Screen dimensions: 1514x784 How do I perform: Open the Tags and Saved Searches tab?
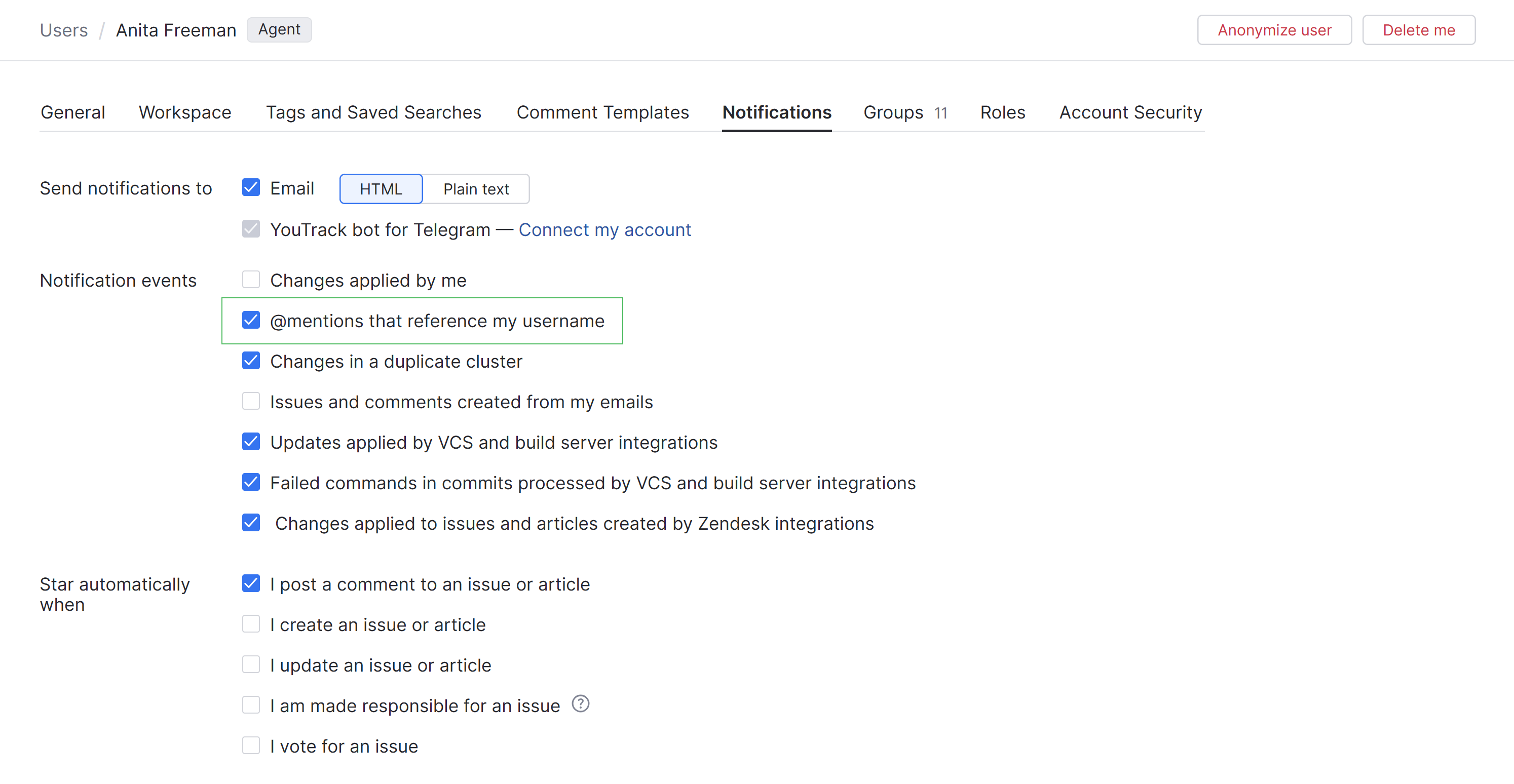pos(374,112)
